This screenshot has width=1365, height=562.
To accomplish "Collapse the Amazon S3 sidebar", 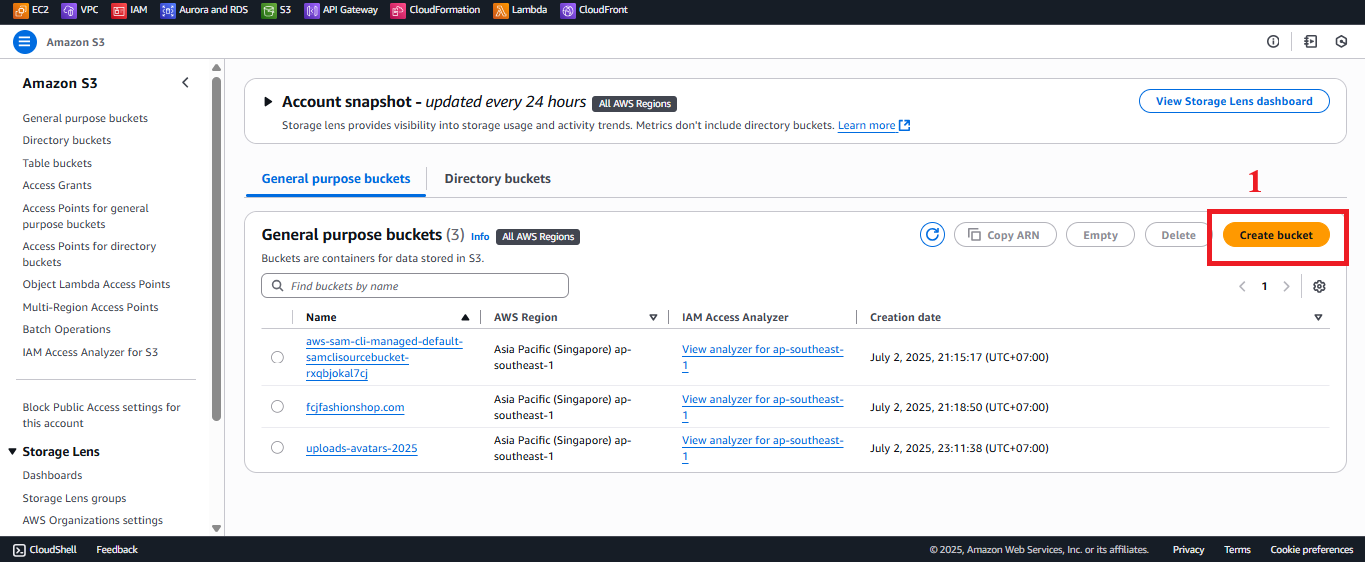I will click(185, 83).
